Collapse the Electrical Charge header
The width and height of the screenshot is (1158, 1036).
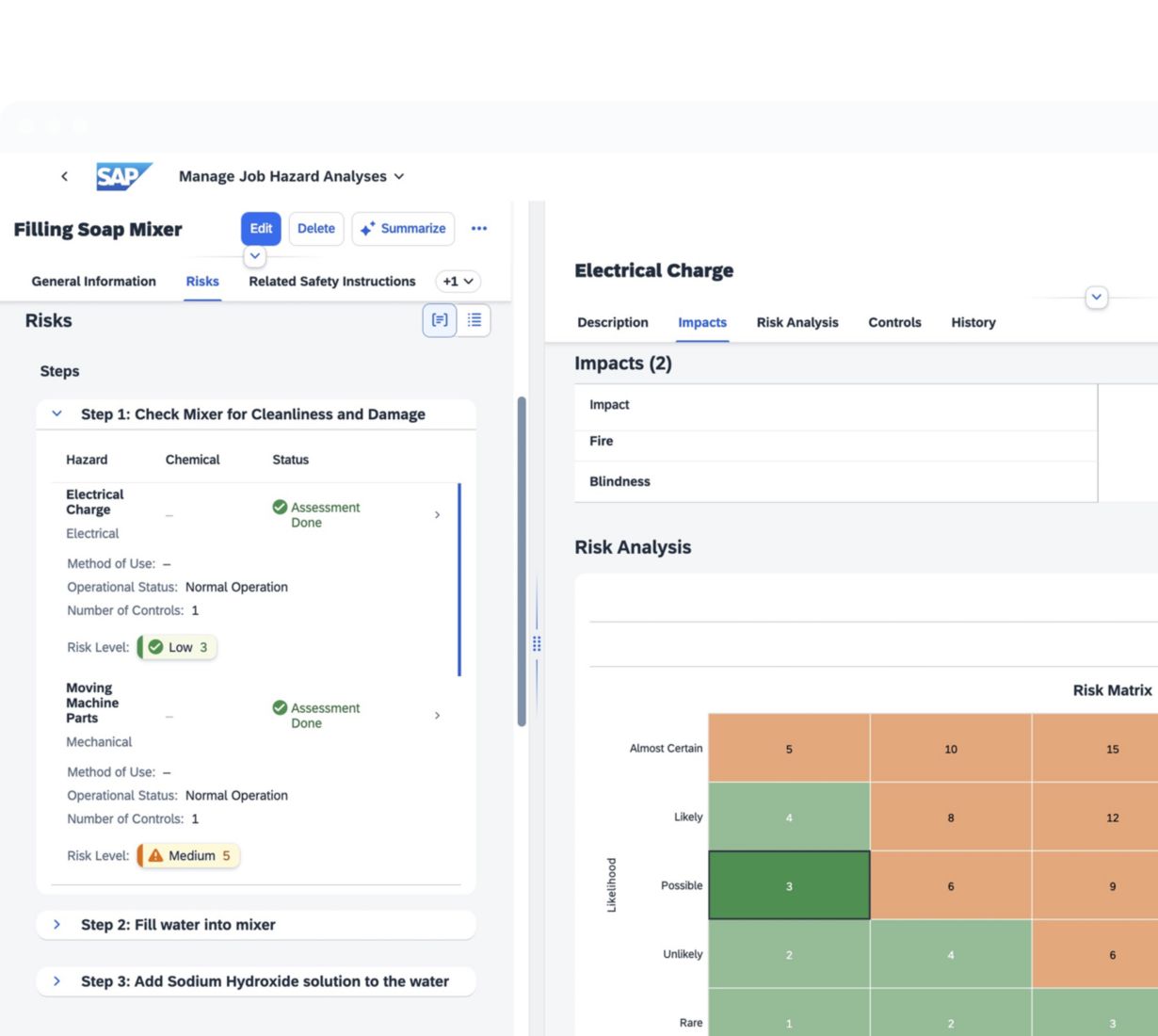(1096, 298)
